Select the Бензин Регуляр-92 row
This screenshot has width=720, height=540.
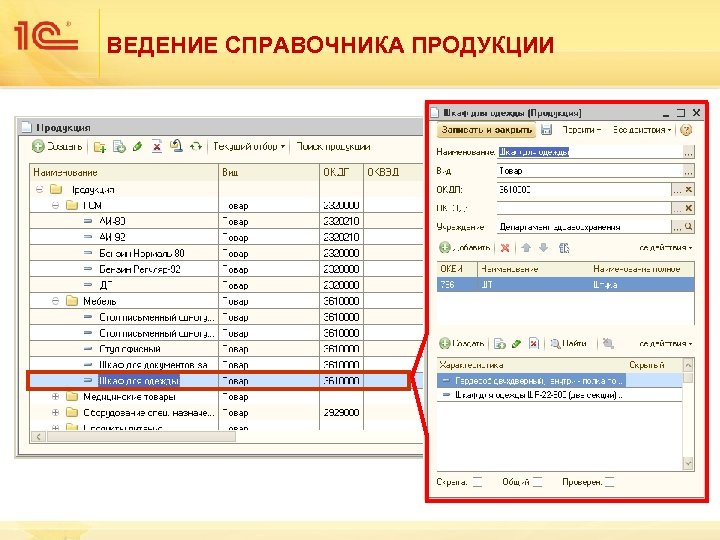coord(226,269)
